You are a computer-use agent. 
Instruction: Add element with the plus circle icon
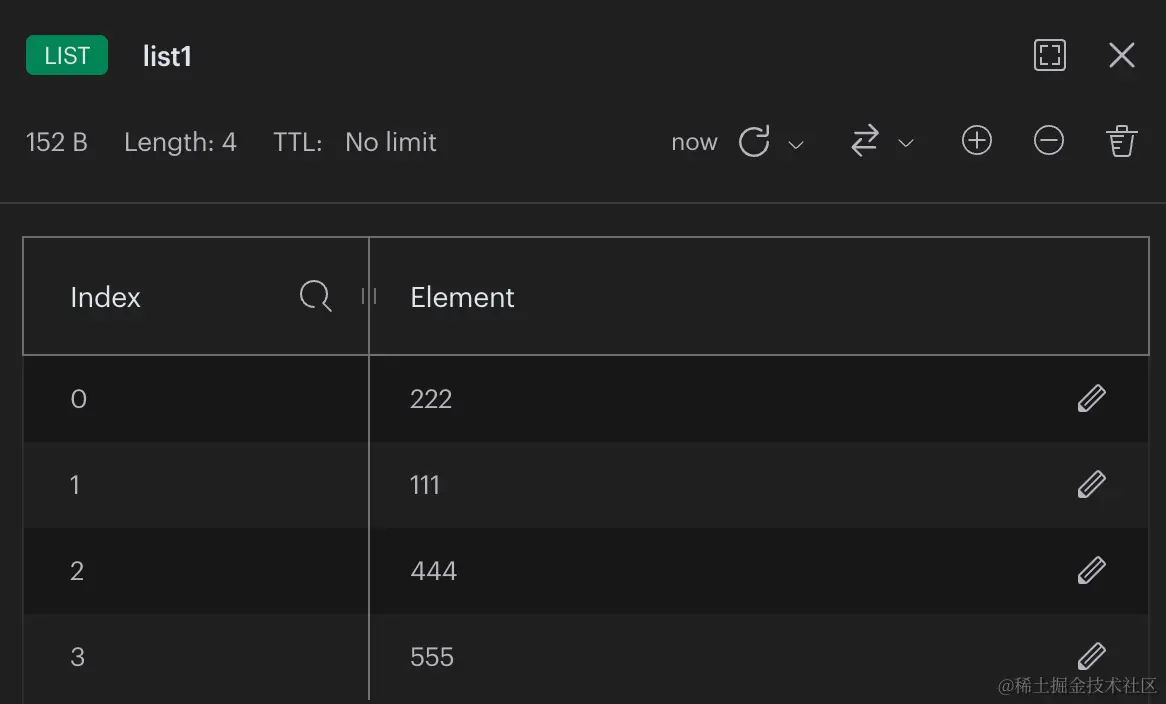[976, 141]
